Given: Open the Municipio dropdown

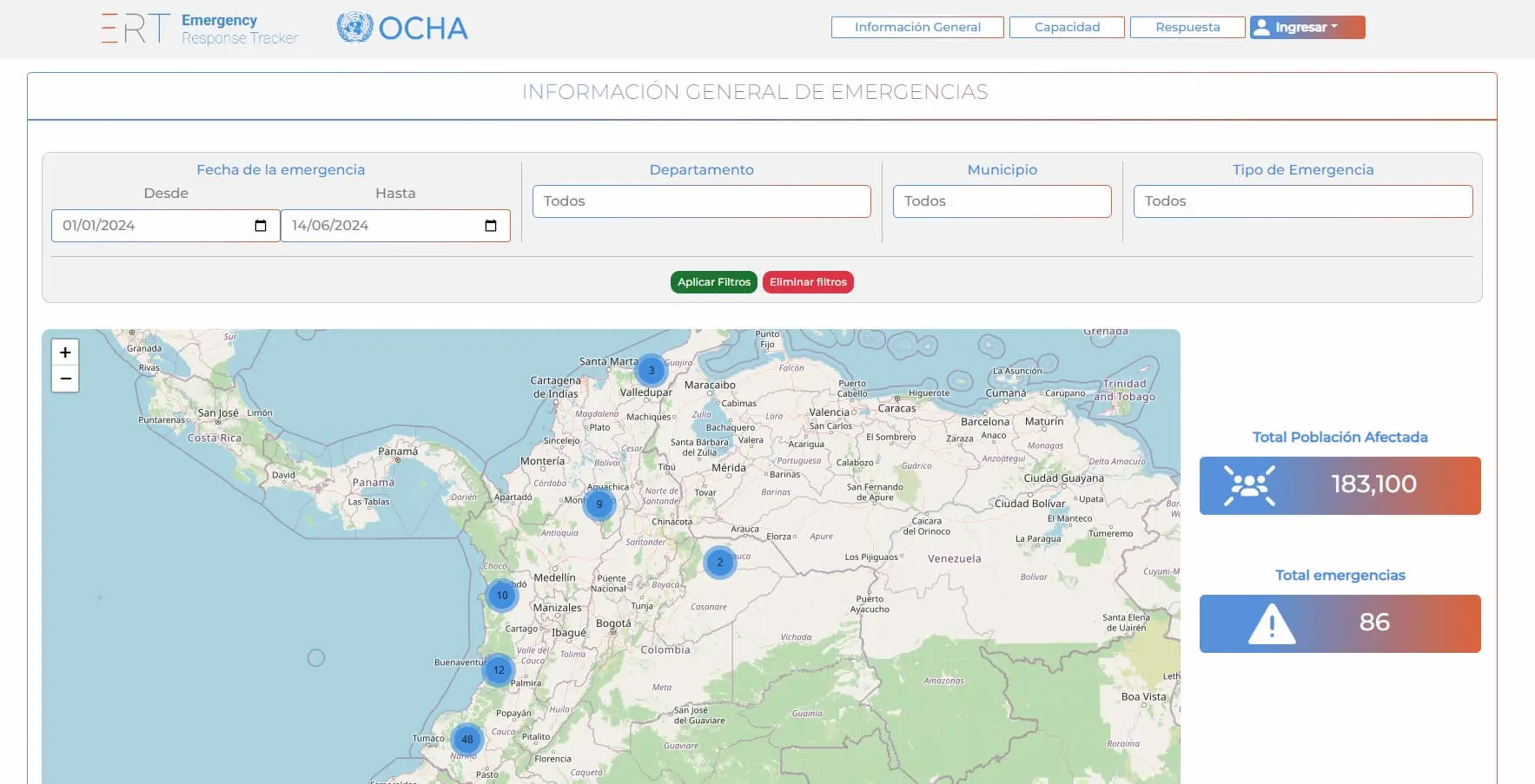Looking at the screenshot, I should pyautogui.click(x=1001, y=201).
